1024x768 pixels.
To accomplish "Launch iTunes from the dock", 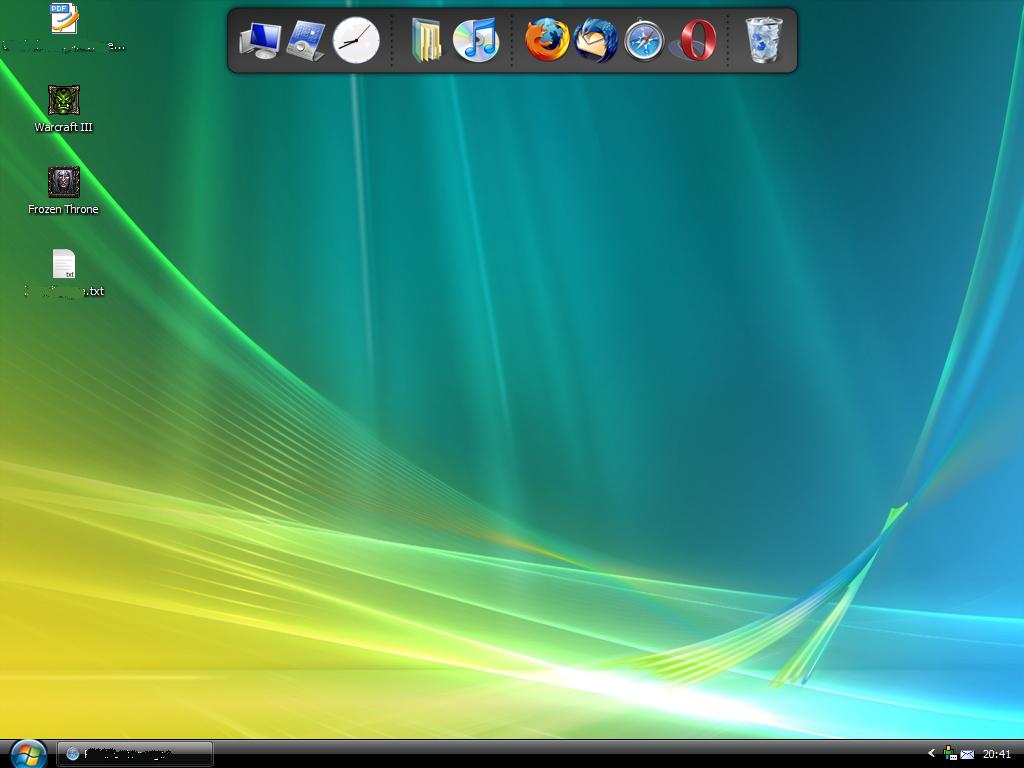I will 476,41.
